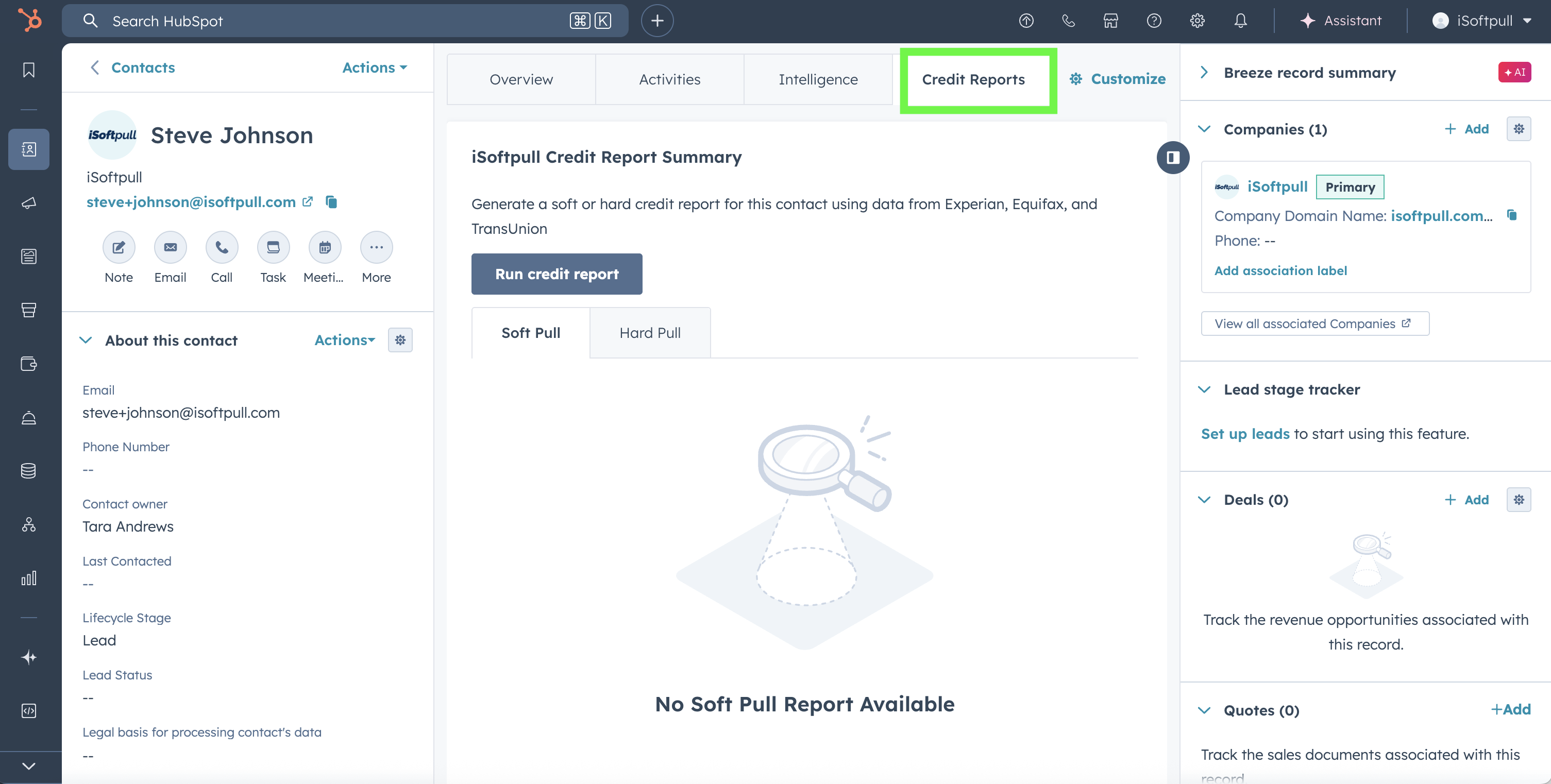Click the Run credit report button
The height and width of the screenshot is (784, 1551).
[x=557, y=275]
